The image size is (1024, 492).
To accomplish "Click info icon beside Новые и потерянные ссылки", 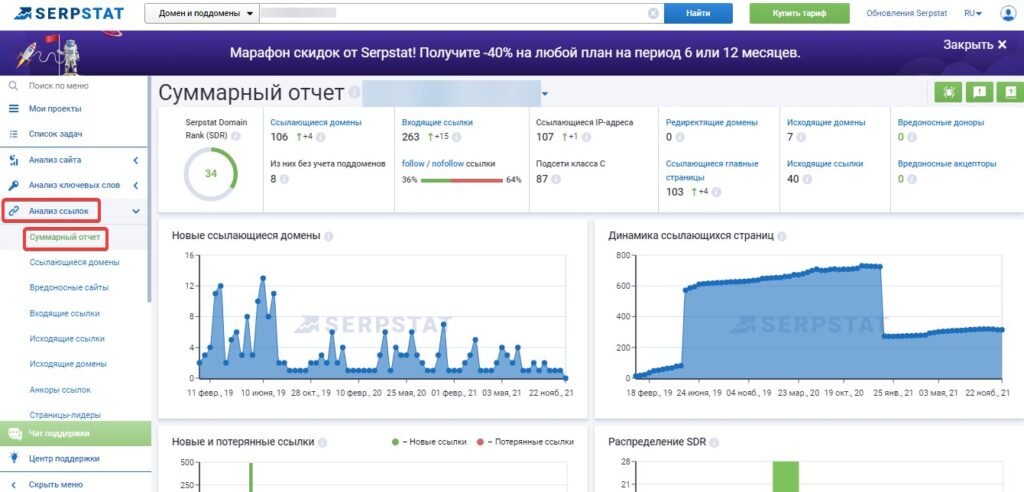I will click(322, 442).
